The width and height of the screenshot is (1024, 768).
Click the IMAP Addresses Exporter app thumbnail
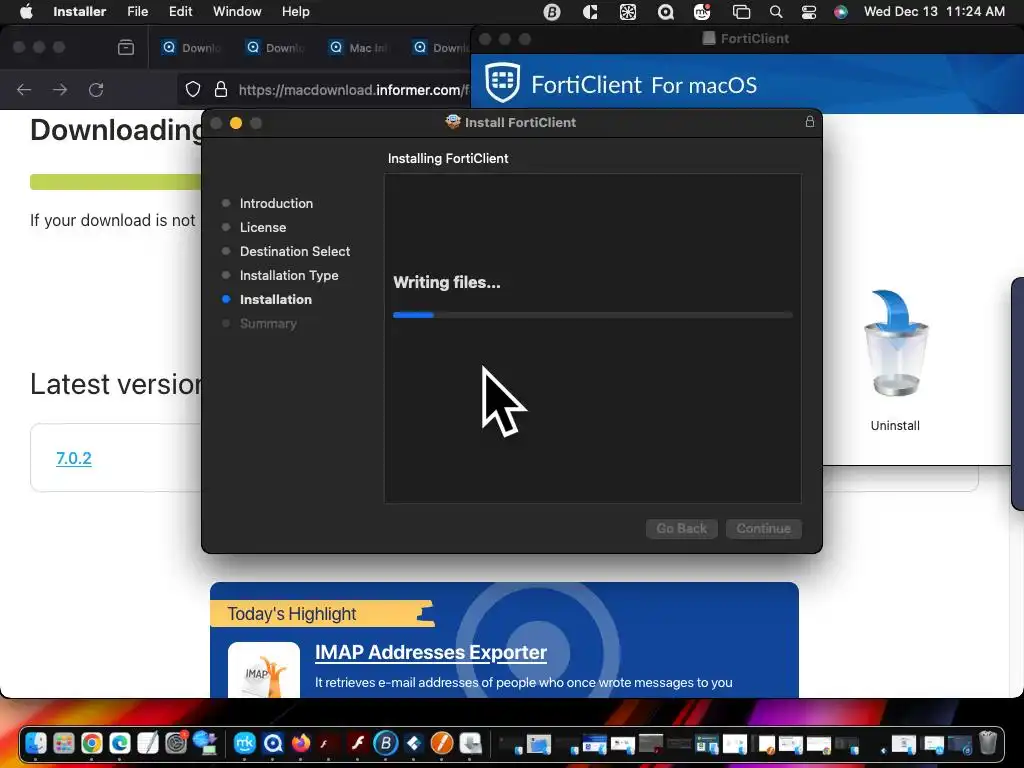tap(264, 670)
